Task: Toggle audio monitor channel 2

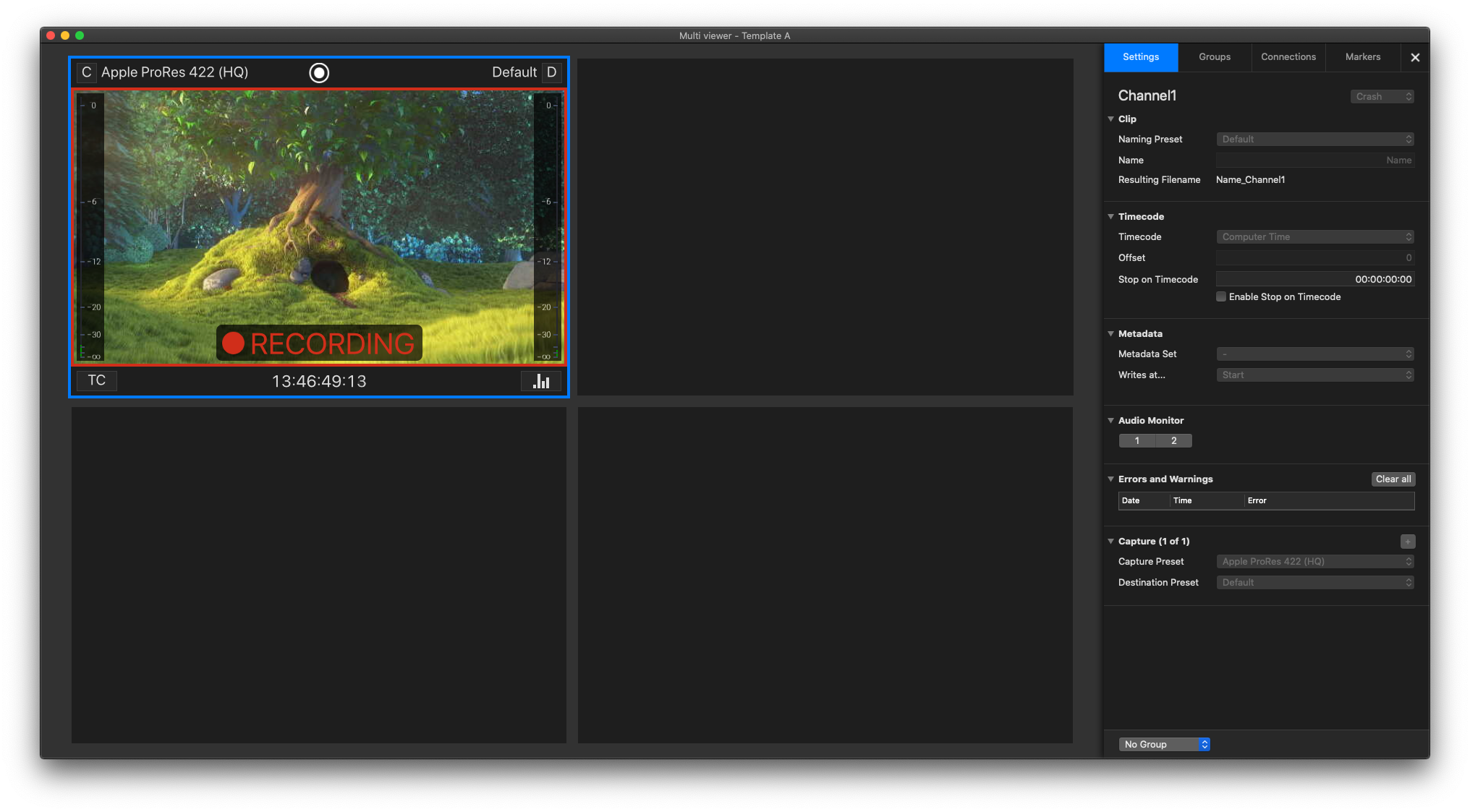Action: 1174,440
